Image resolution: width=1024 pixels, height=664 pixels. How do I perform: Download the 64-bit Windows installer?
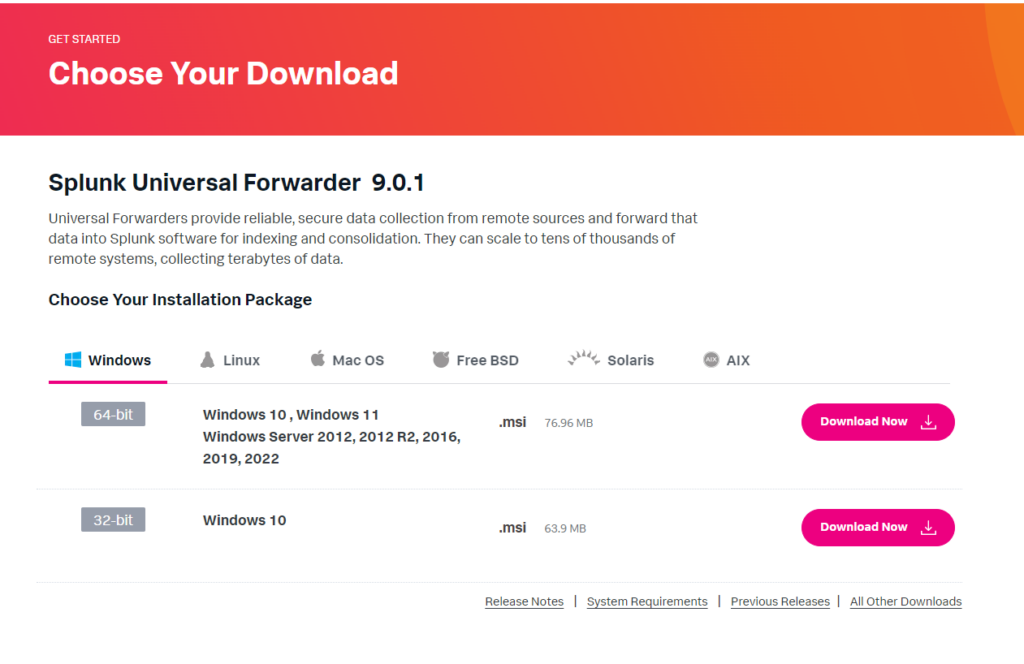click(x=877, y=421)
